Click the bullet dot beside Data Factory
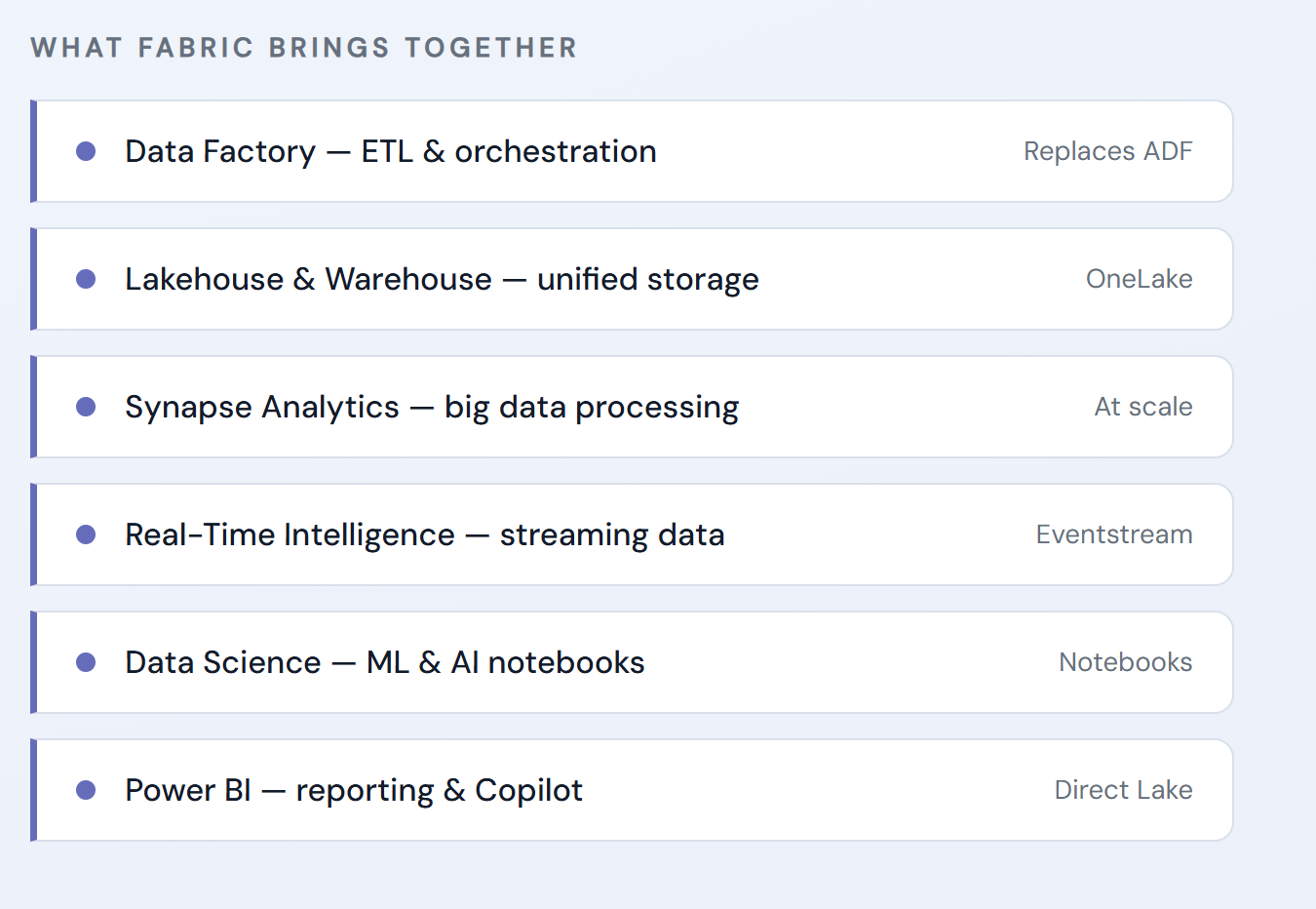 click(x=86, y=151)
